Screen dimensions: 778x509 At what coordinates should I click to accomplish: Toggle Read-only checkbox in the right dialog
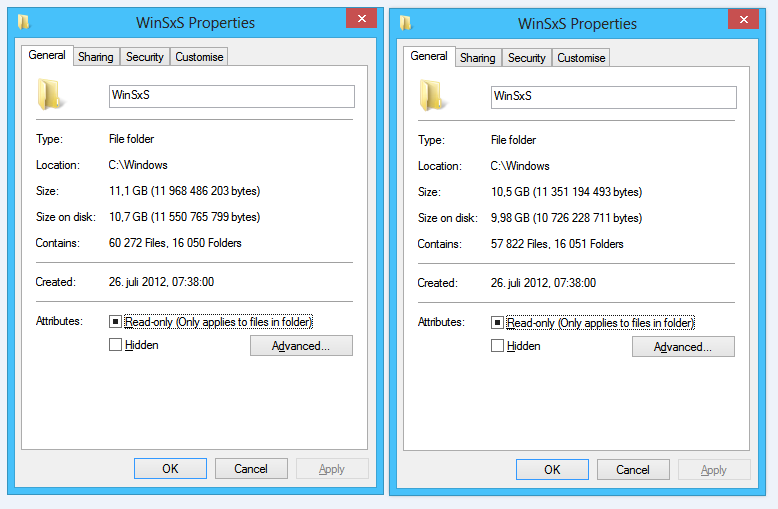pyautogui.click(x=498, y=323)
